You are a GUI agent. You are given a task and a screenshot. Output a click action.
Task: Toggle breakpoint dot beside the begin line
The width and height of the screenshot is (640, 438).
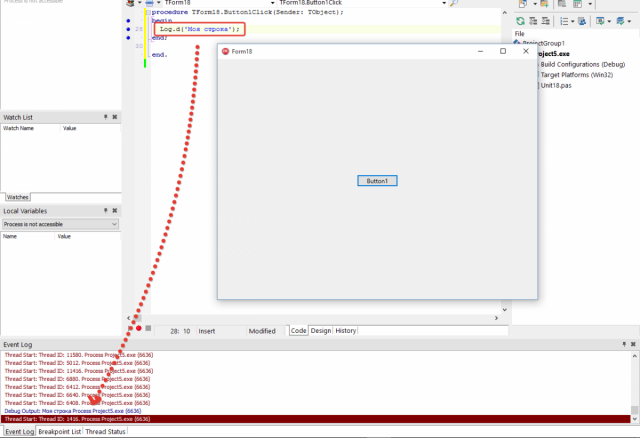pyautogui.click(x=128, y=20)
